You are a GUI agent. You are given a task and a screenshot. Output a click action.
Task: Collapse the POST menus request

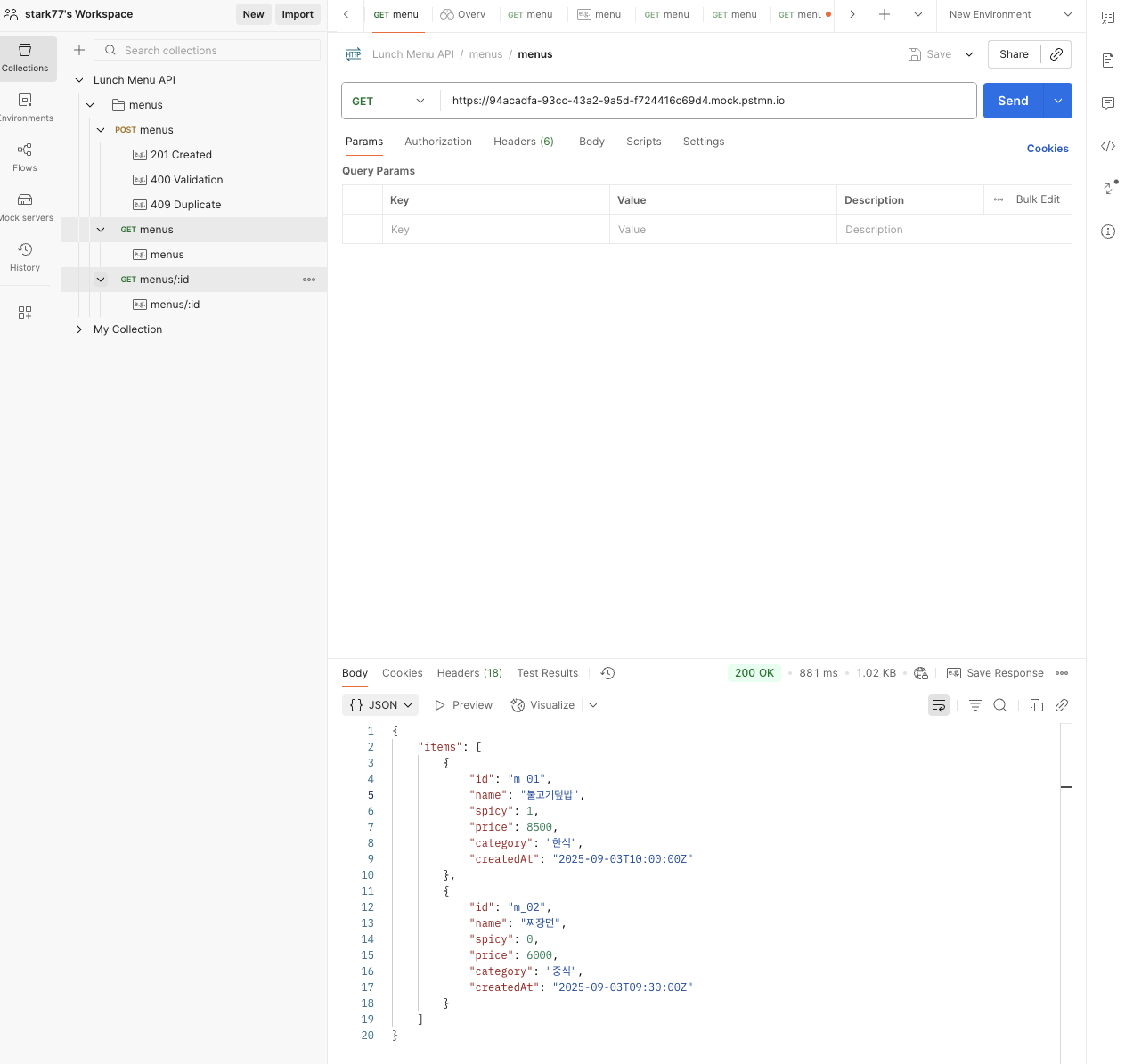click(101, 130)
